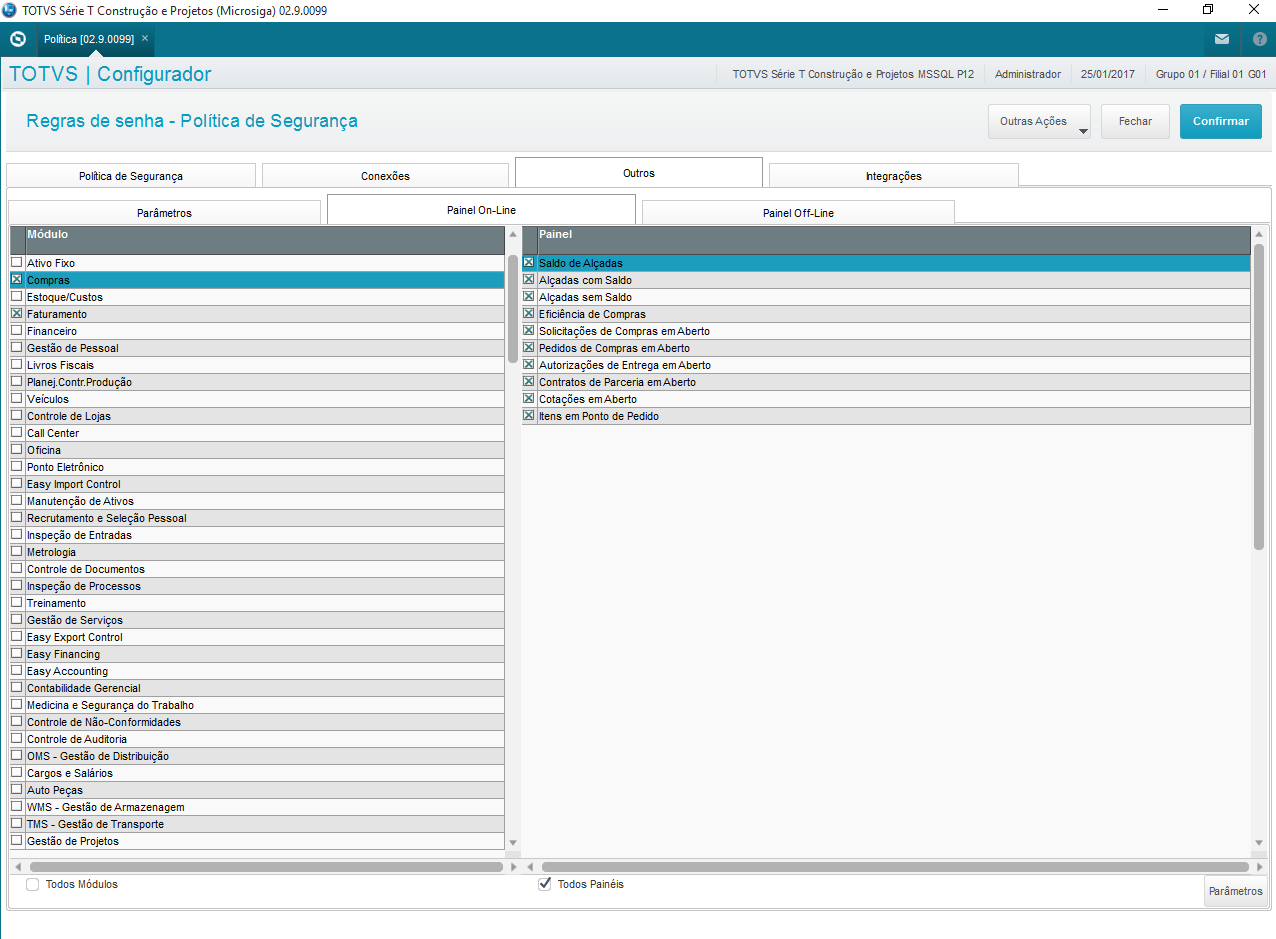Check the Easy Import Control checkbox
Image resolution: width=1276 pixels, height=939 pixels.
pos(16,483)
